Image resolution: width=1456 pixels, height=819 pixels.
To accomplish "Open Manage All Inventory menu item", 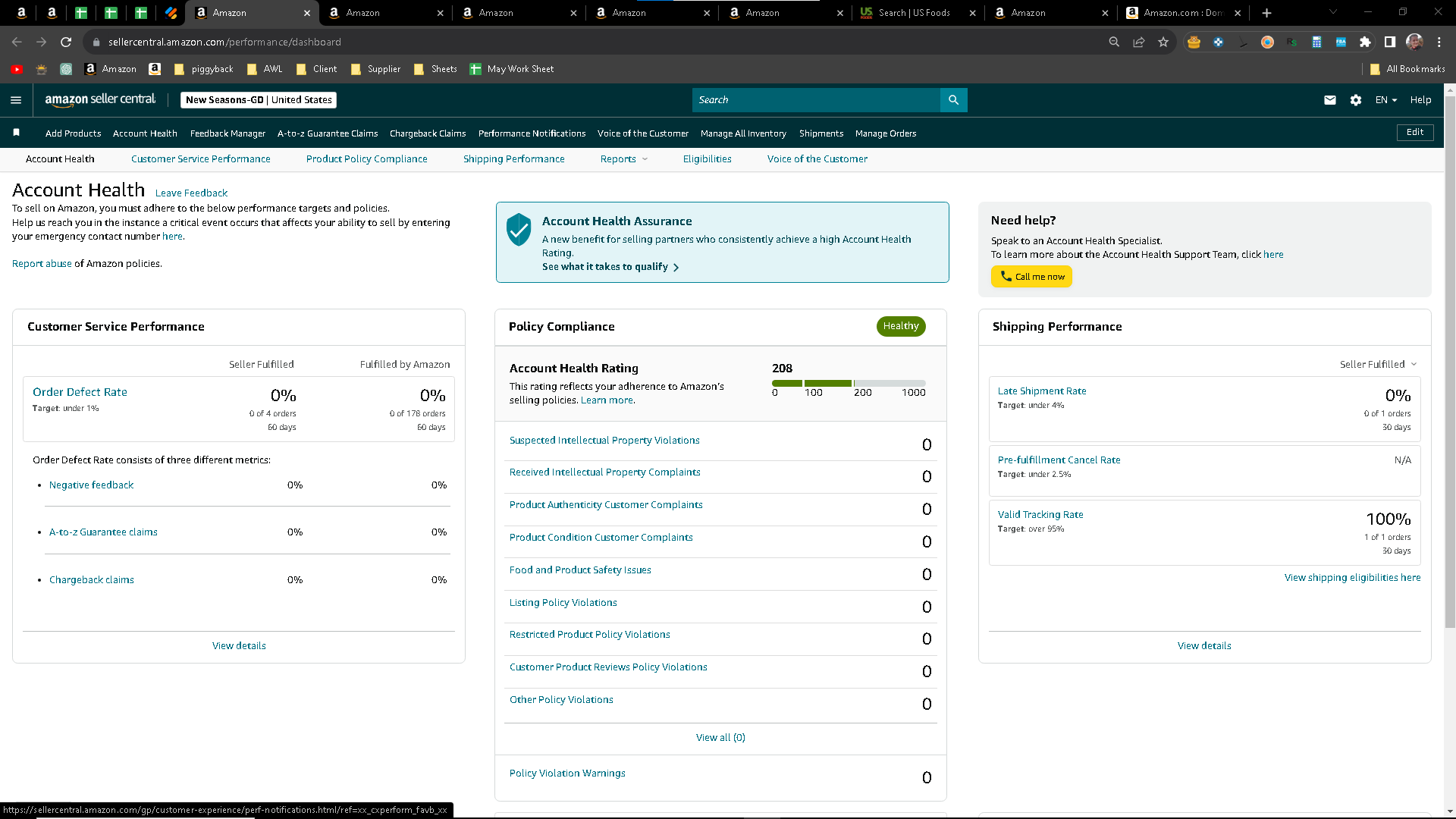I will pyautogui.click(x=743, y=133).
